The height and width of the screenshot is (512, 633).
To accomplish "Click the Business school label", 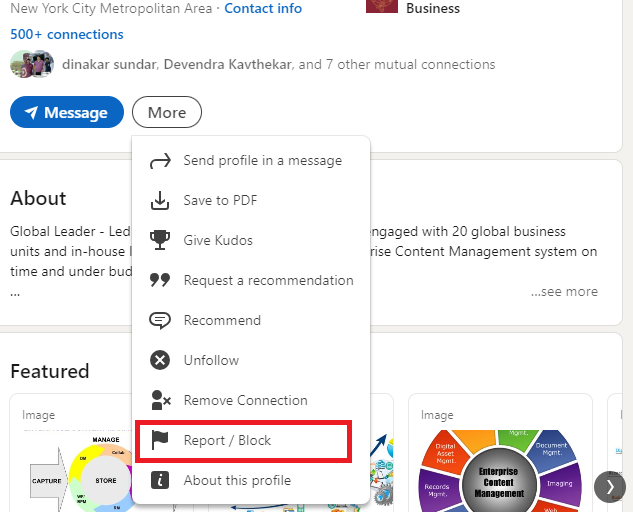I will (x=433, y=8).
